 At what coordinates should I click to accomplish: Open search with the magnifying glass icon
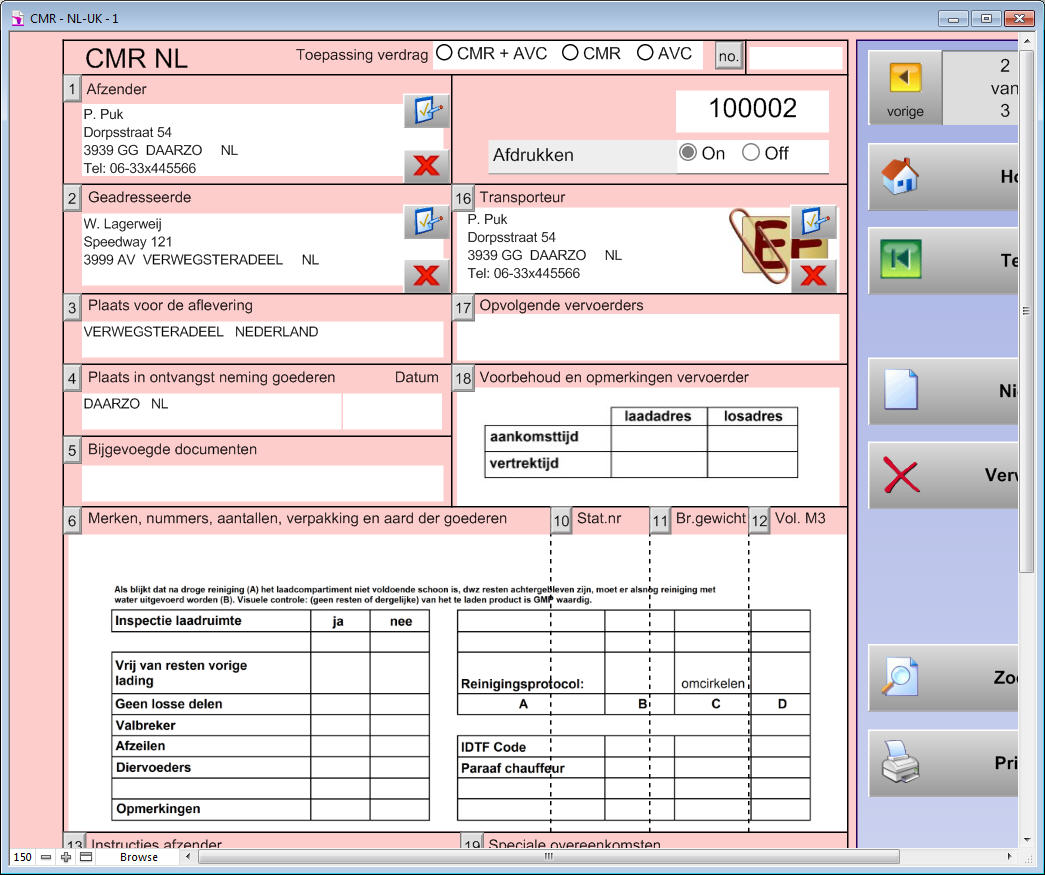pyautogui.click(x=900, y=677)
